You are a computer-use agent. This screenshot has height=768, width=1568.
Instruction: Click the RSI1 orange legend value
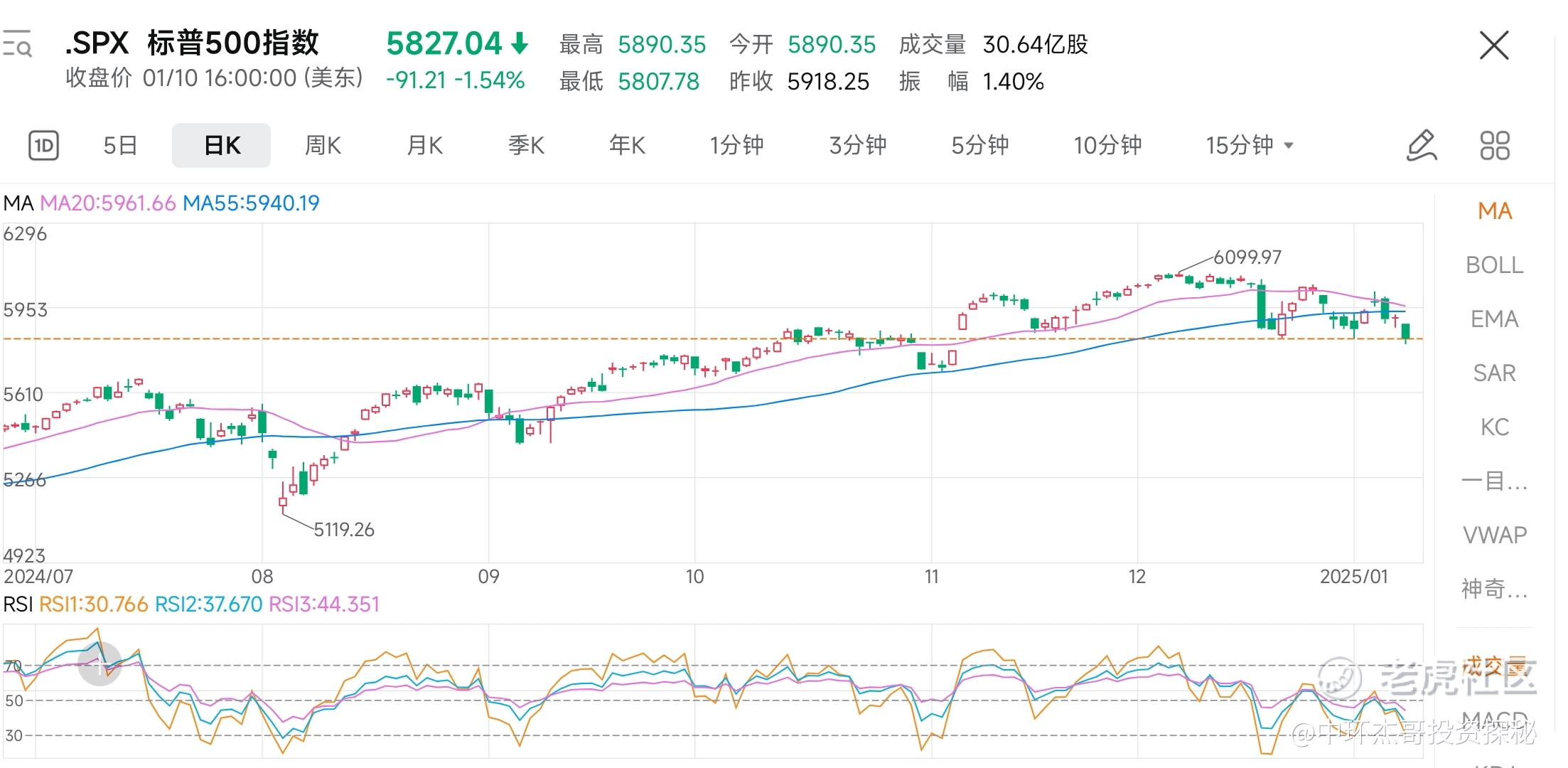[93, 604]
